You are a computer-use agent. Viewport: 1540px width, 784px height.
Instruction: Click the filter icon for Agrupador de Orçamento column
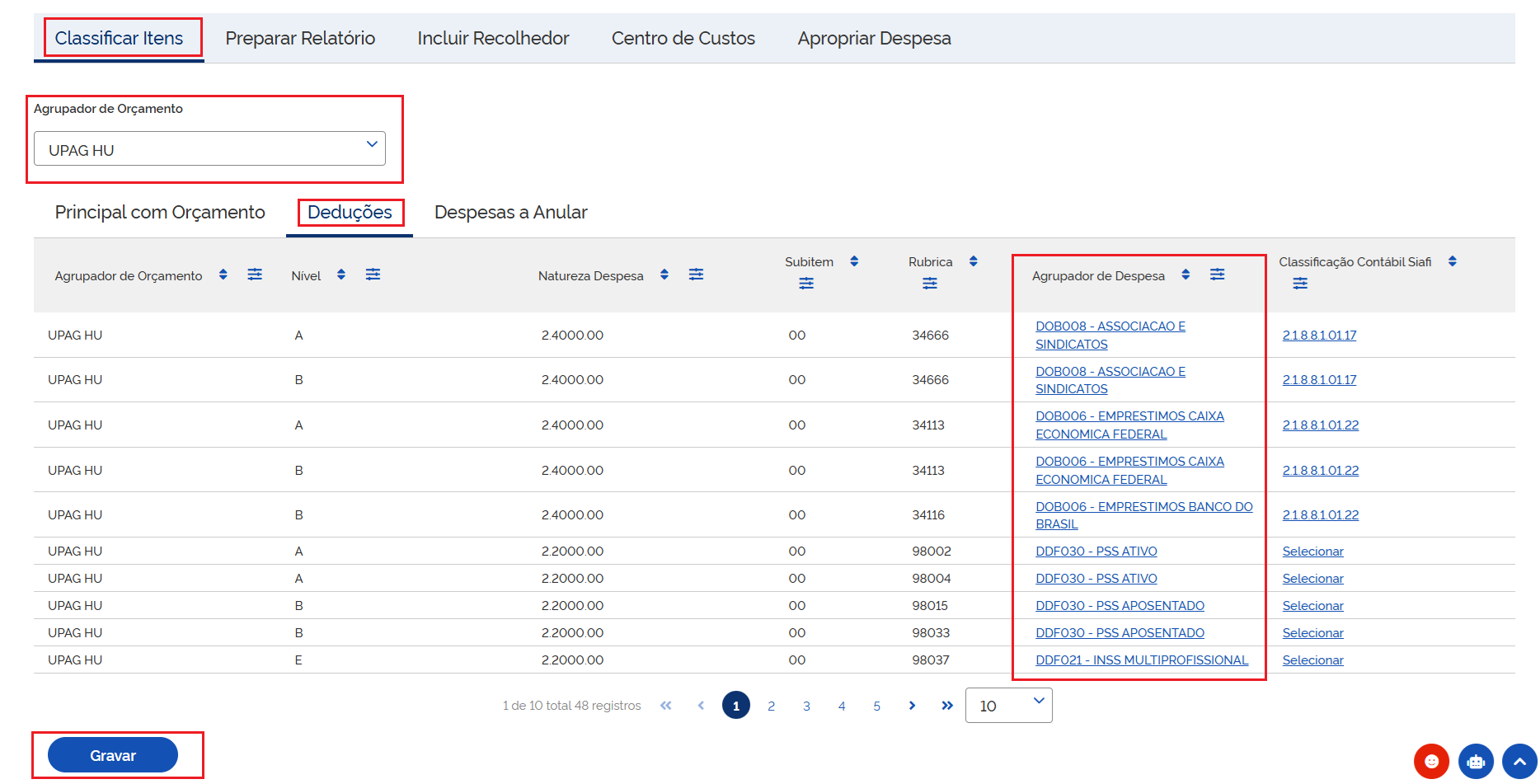(x=255, y=275)
